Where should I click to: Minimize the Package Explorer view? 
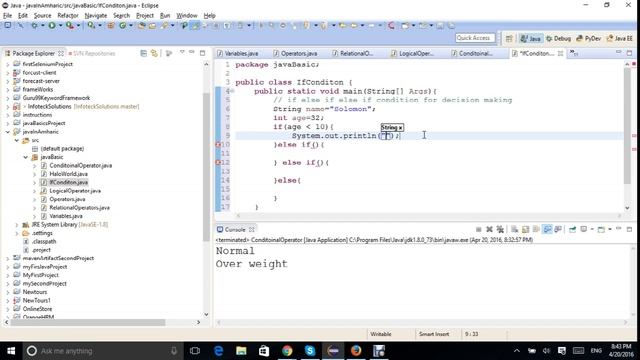pyautogui.click(x=191, y=53)
